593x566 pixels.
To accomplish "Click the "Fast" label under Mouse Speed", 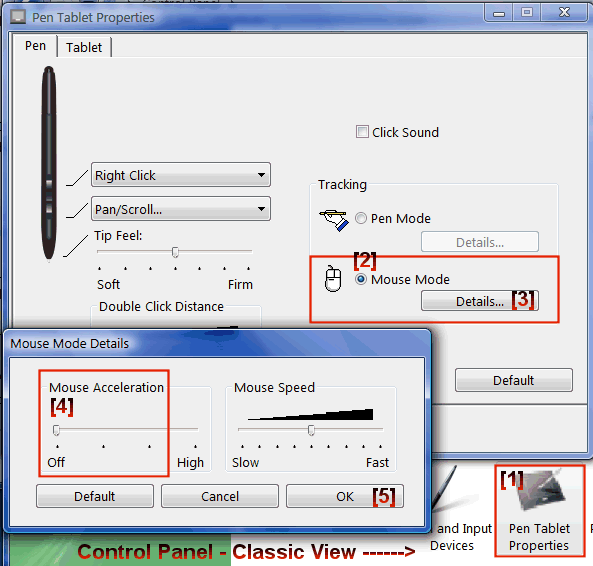I will tap(377, 462).
